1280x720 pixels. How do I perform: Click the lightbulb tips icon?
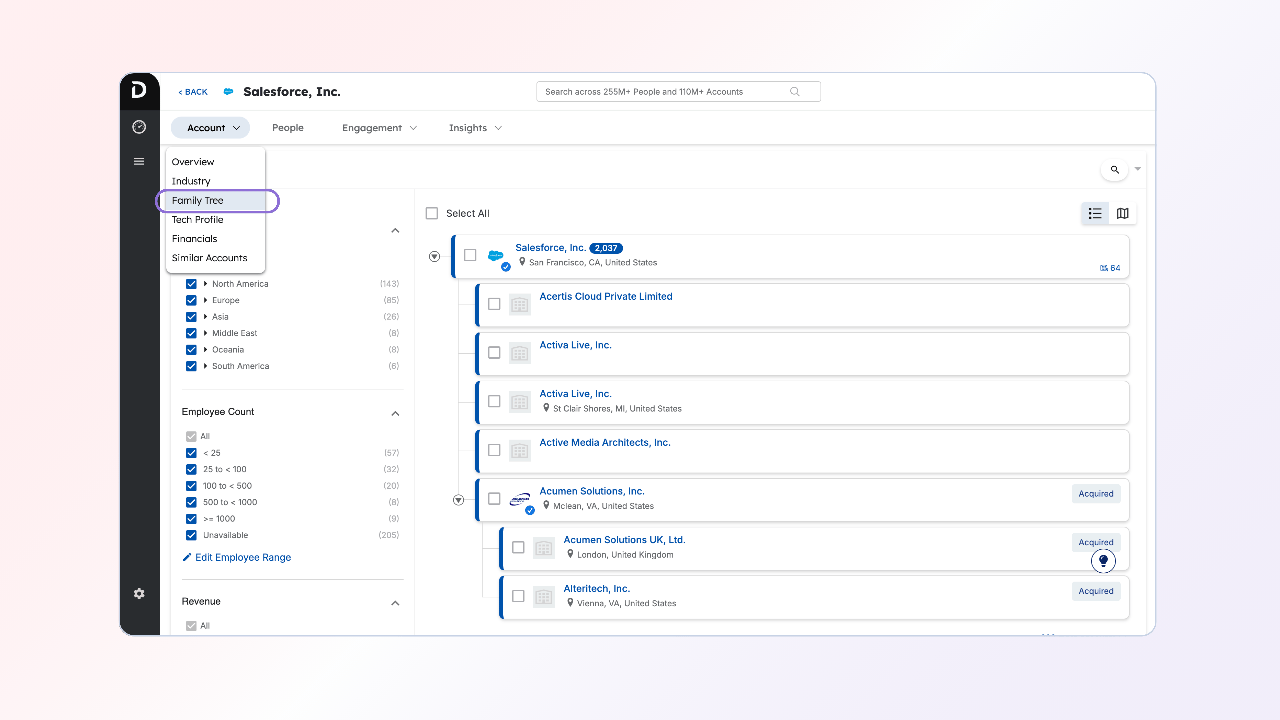tap(1103, 561)
